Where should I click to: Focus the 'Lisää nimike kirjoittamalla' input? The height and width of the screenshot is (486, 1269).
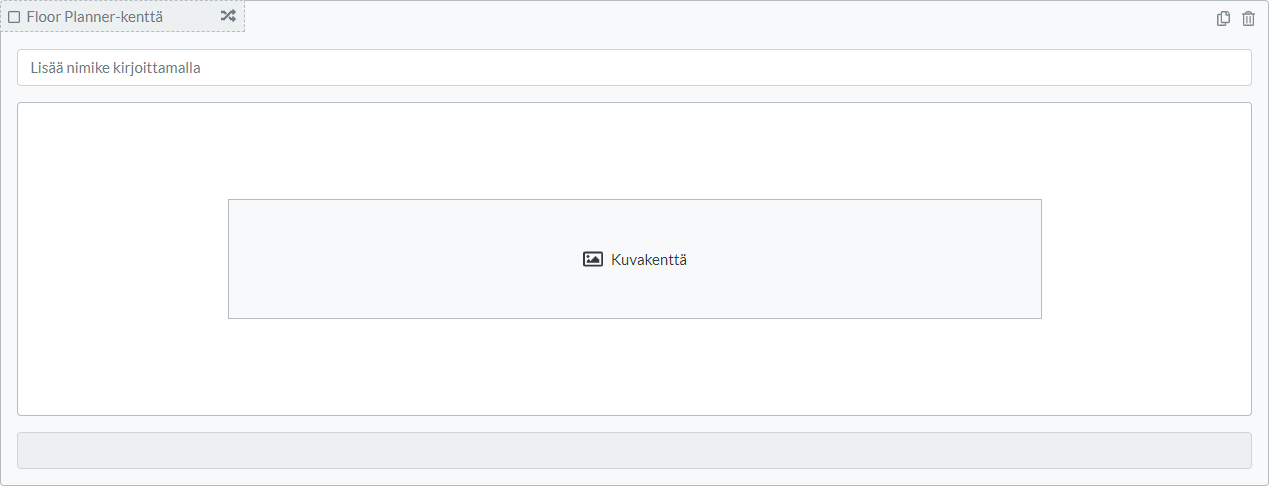pos(634,68)
